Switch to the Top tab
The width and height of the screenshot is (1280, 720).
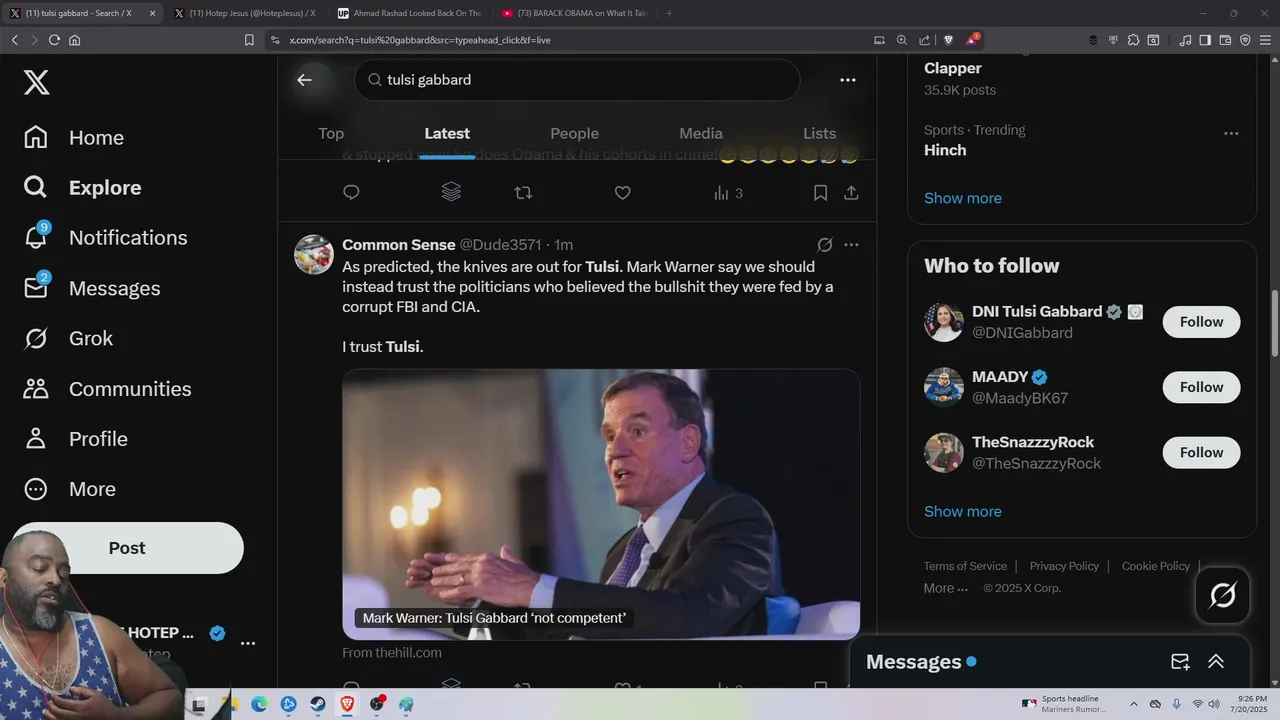[331, 133]
